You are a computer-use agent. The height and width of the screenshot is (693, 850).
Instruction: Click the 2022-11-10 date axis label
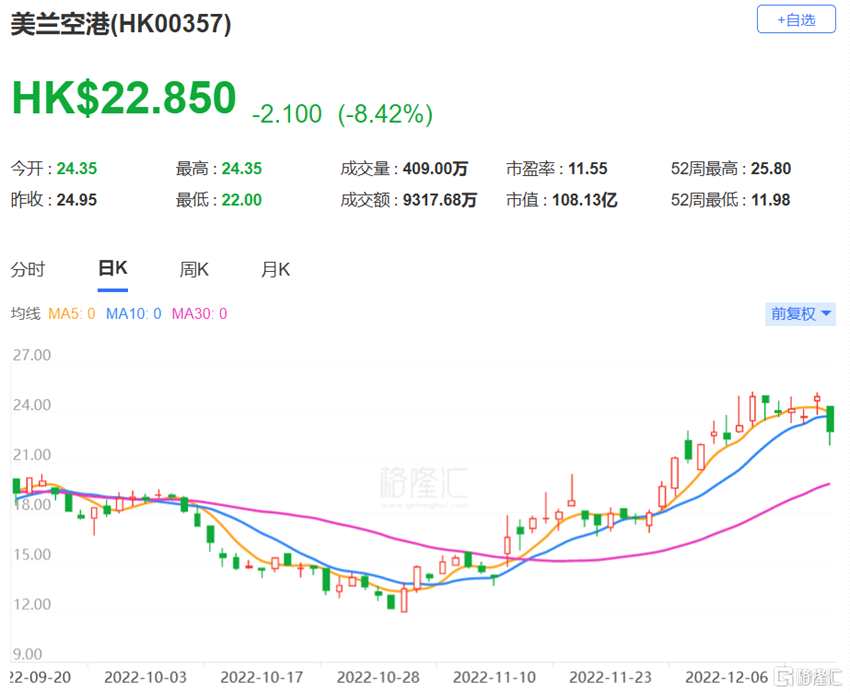pyautogui.click(x=494, y=677)
